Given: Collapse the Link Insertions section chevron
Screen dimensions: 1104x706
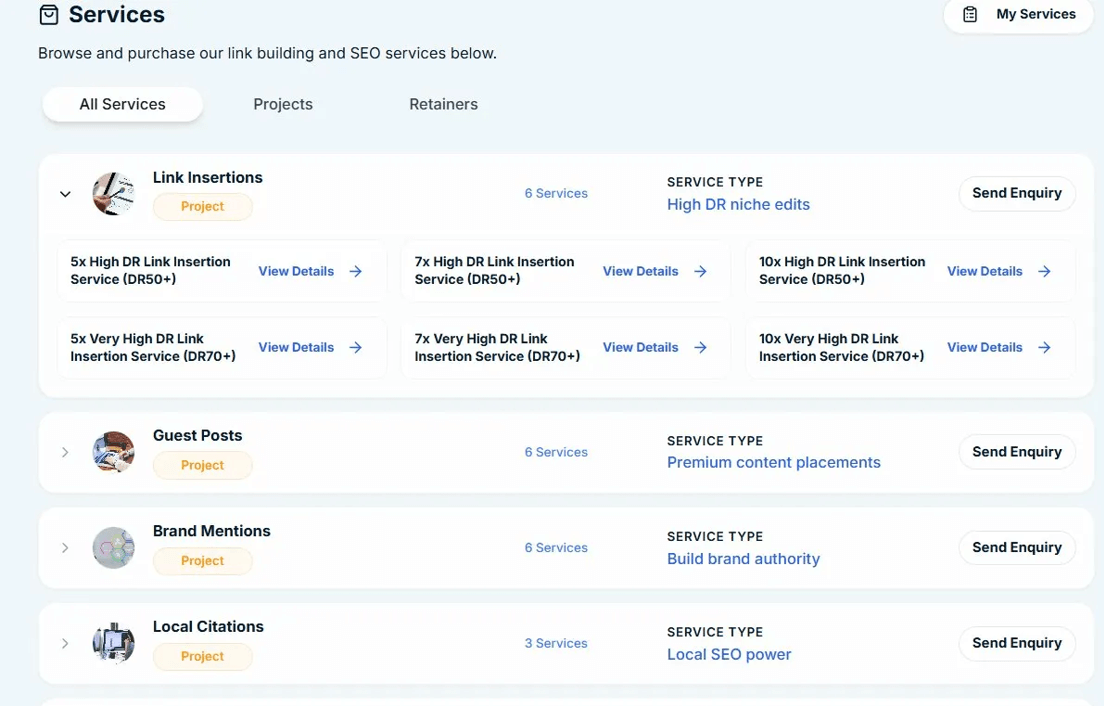Looking at the screenshot, I should 65,194.
